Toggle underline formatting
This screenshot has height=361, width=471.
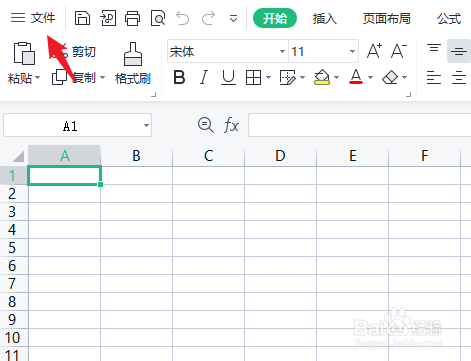point(229,77)
